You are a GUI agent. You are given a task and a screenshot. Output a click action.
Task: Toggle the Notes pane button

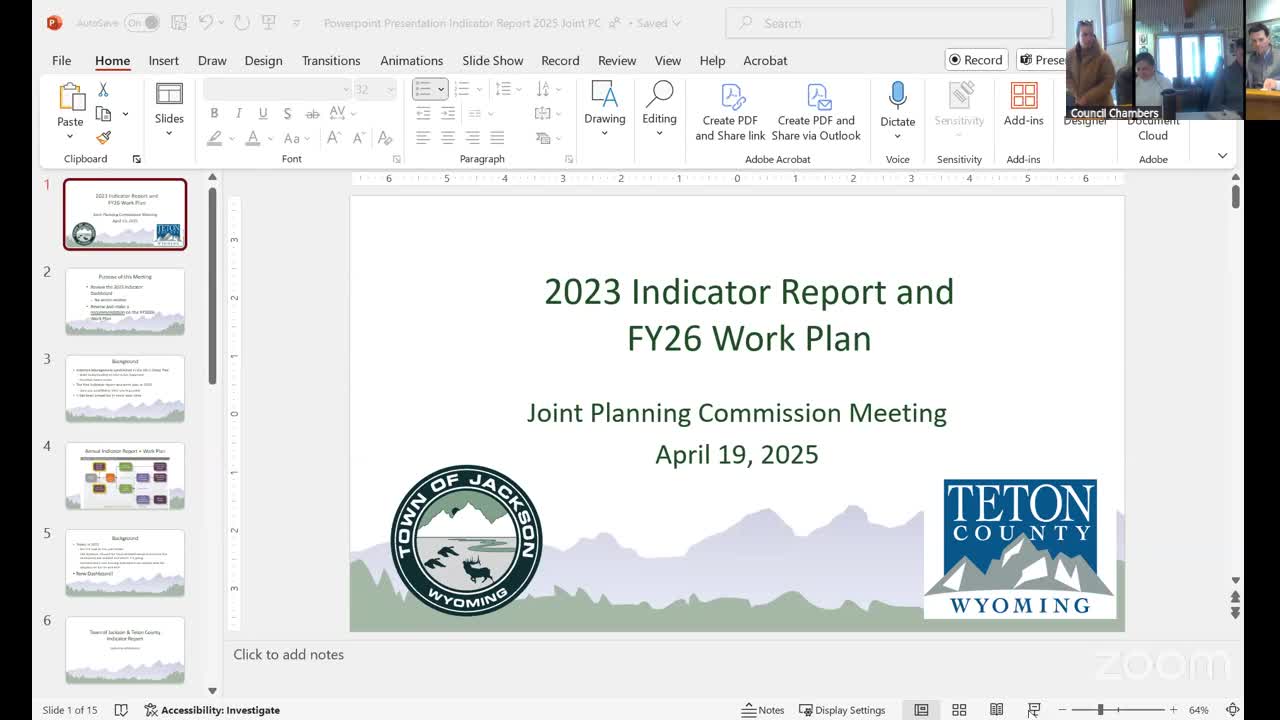click(762, 710)
